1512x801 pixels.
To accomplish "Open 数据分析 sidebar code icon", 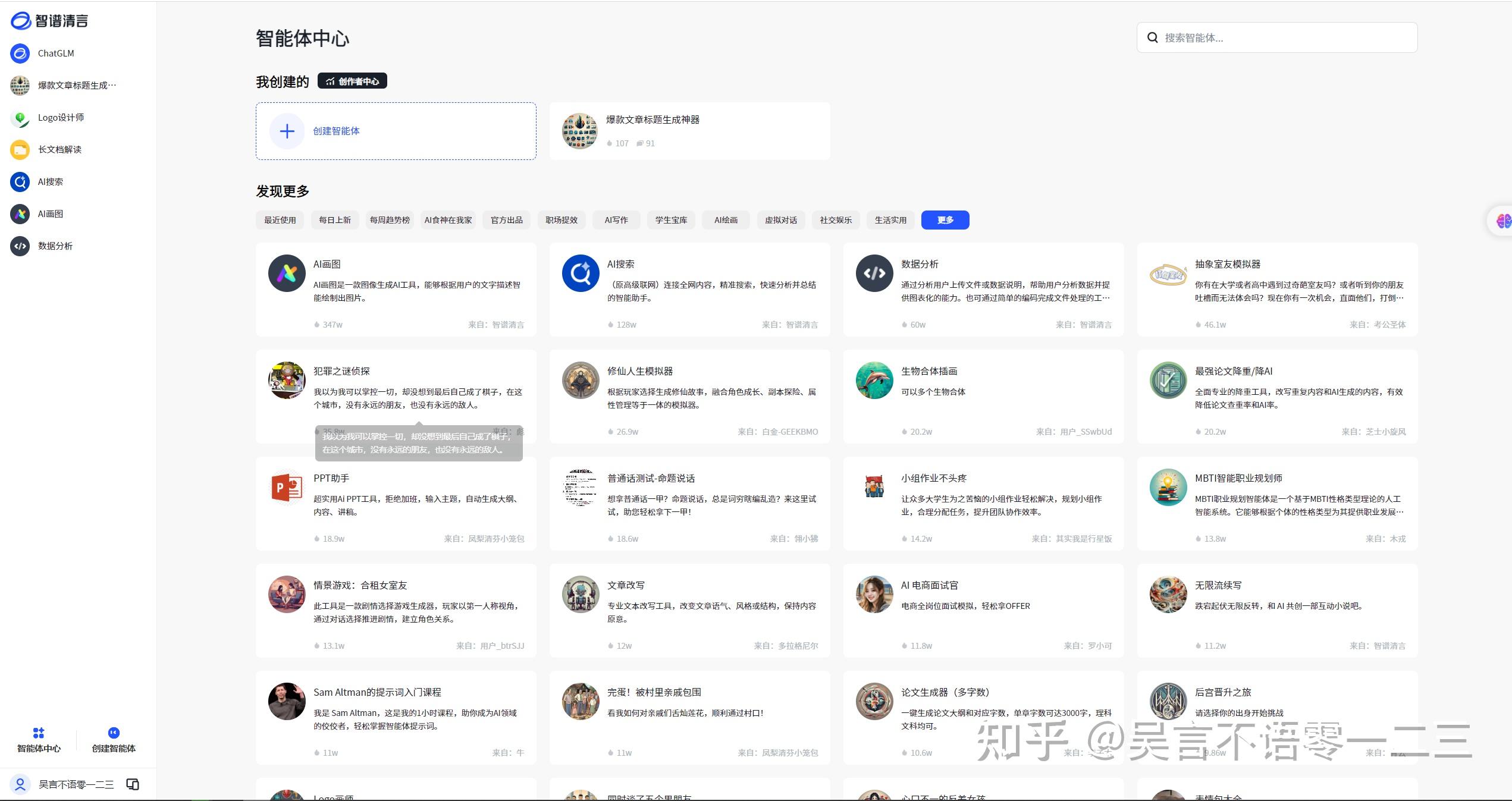I will tap(20, 246).
